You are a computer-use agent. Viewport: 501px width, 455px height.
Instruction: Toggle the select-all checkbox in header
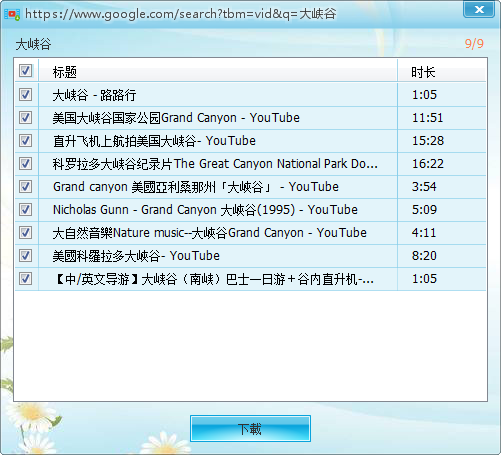pyautogui.click(x=25, y=71)
